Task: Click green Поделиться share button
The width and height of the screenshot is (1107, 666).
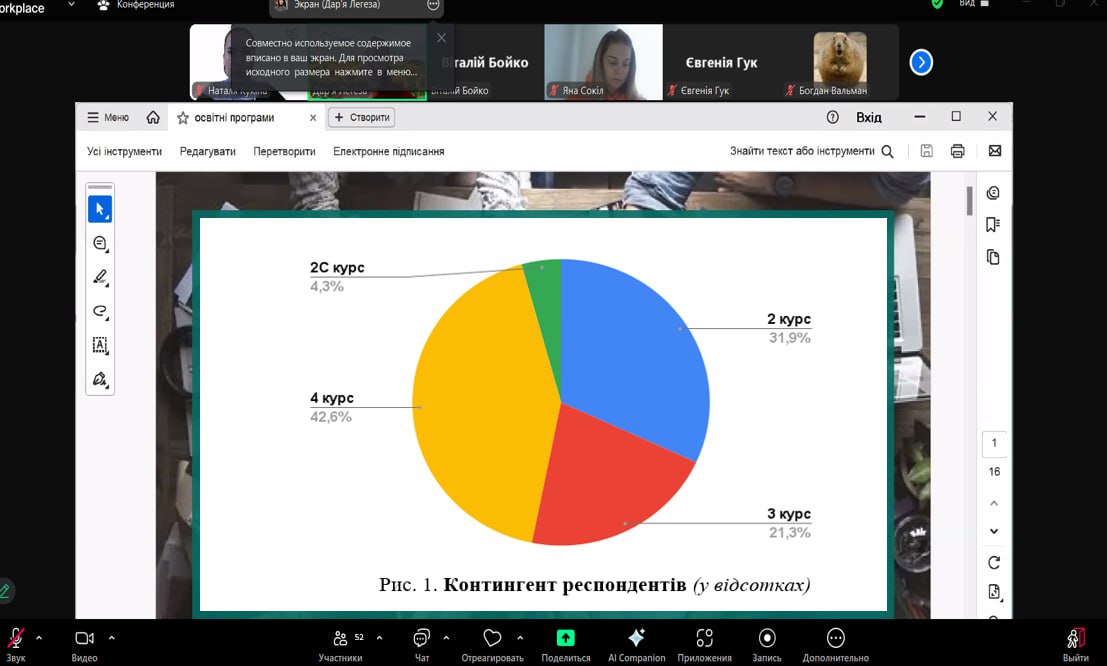Action: click(566, 645)
